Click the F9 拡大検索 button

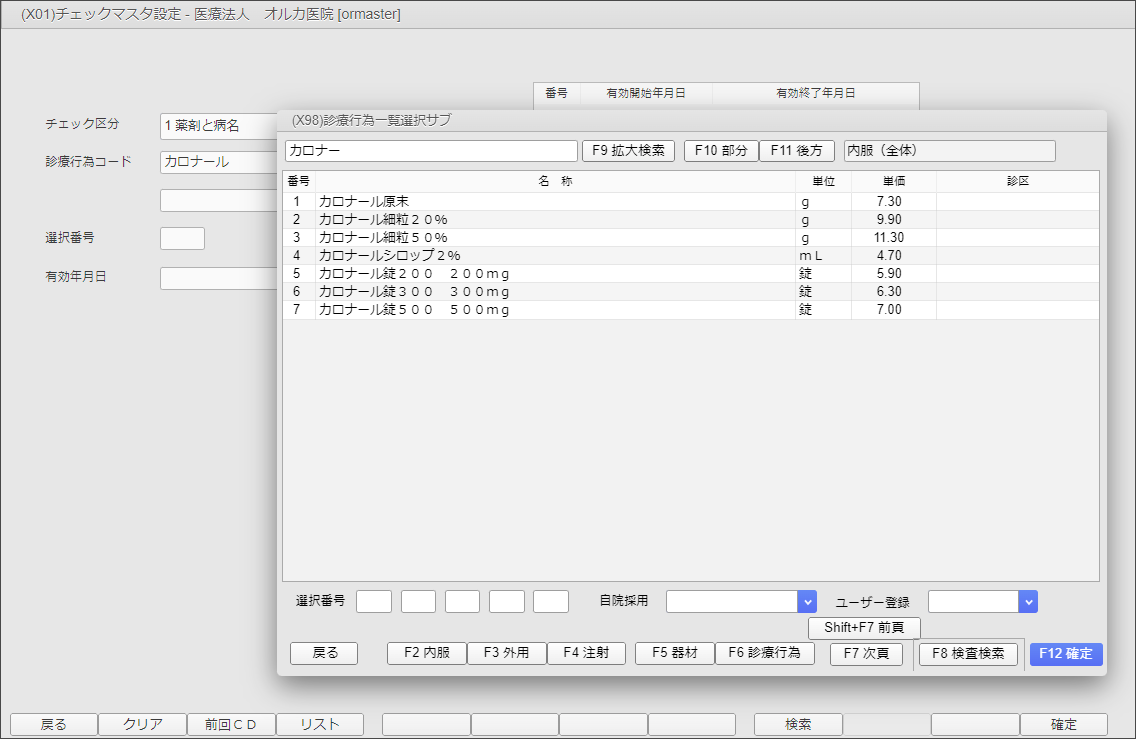tap(628, 151)
